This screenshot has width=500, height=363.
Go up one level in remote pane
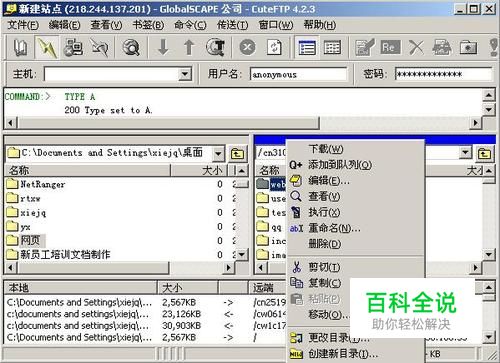pyautogui.click(x=484, y=153)
